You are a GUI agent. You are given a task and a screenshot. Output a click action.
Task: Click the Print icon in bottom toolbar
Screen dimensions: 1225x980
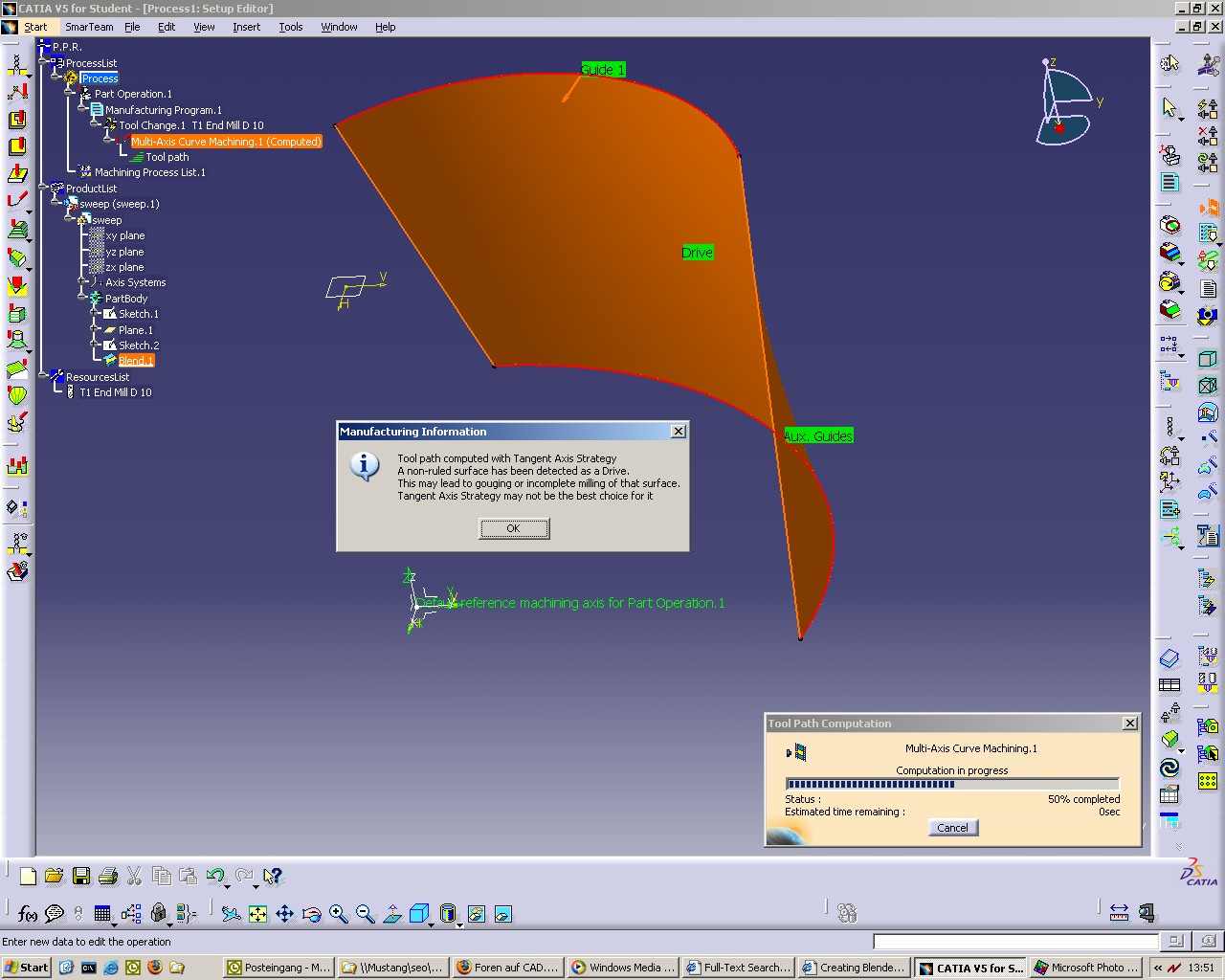pos(108,876)
